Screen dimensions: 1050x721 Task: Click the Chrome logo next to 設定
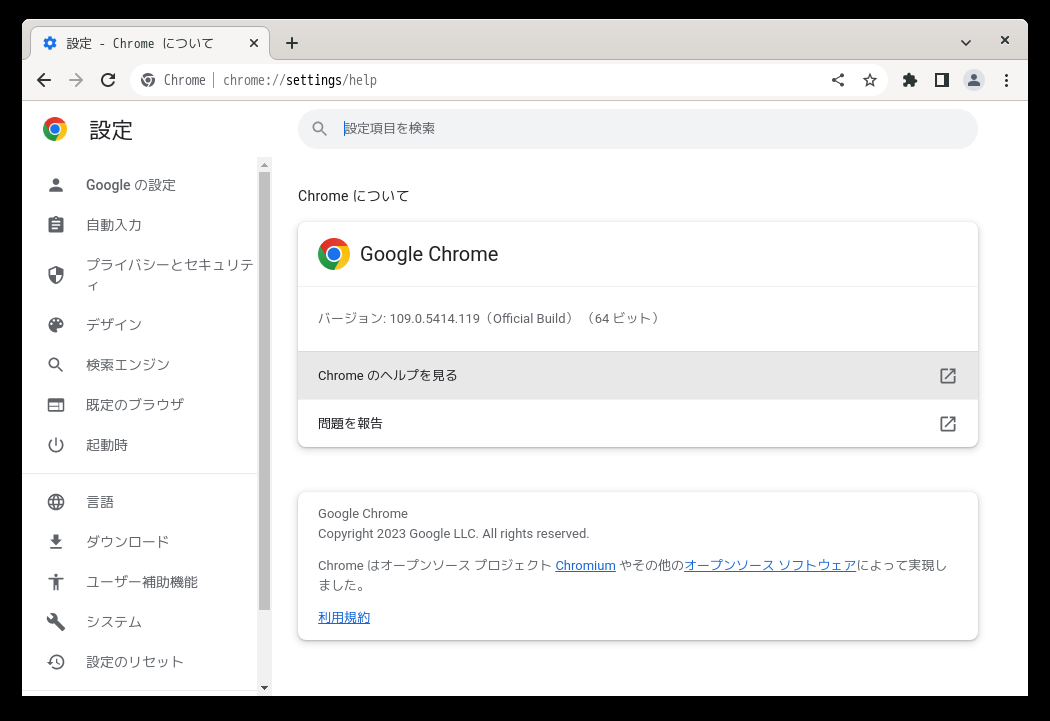click(x=55, y=129)
